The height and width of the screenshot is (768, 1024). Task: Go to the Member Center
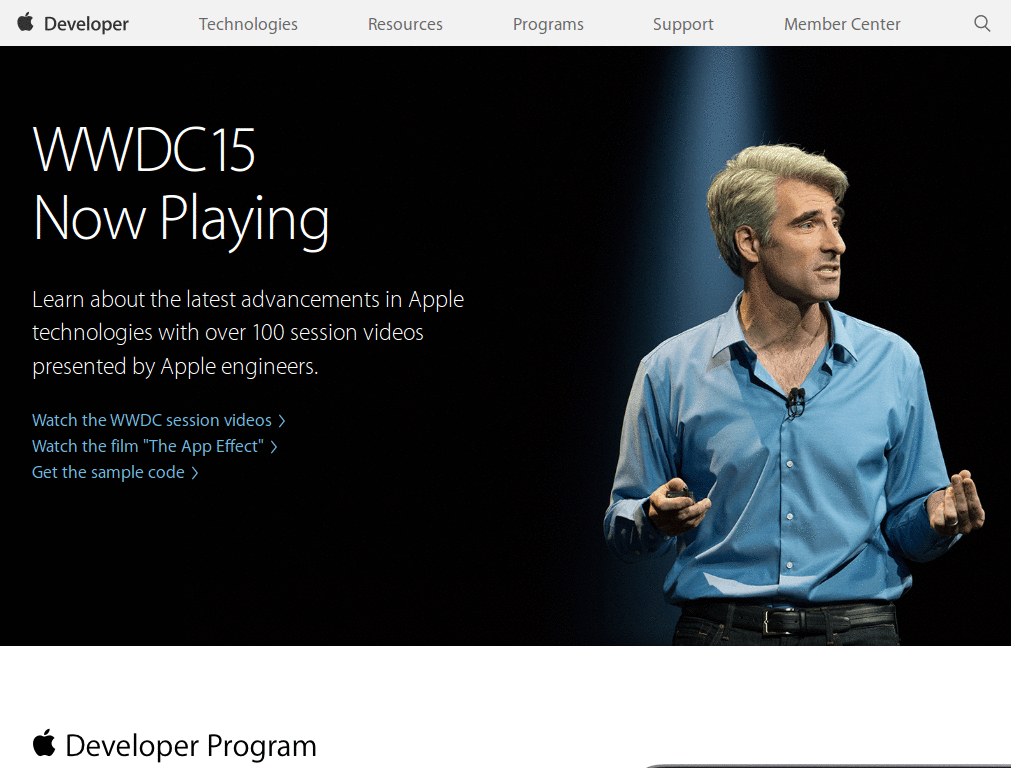(x=841, y=23)
